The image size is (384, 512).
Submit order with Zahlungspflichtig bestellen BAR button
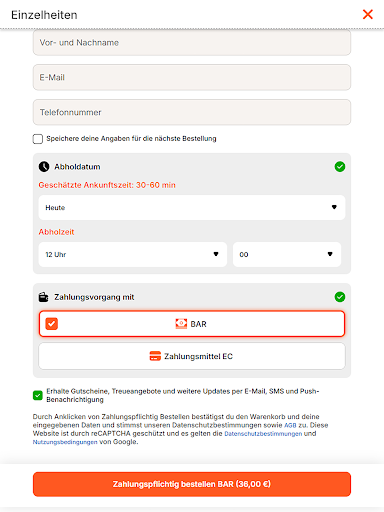[192, 484]
